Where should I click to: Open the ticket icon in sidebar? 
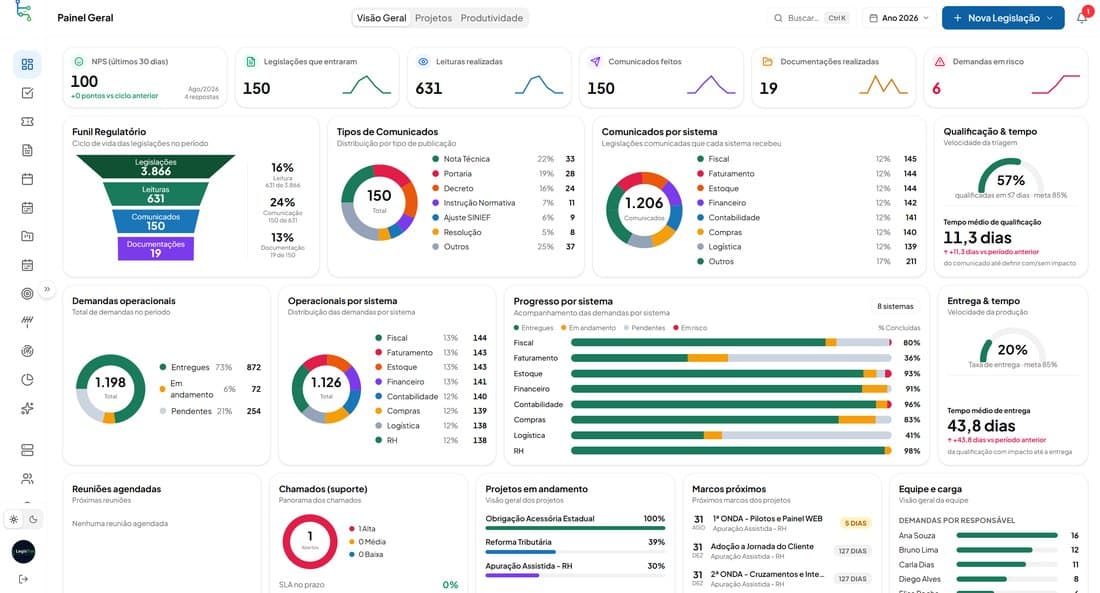[27, 122]
